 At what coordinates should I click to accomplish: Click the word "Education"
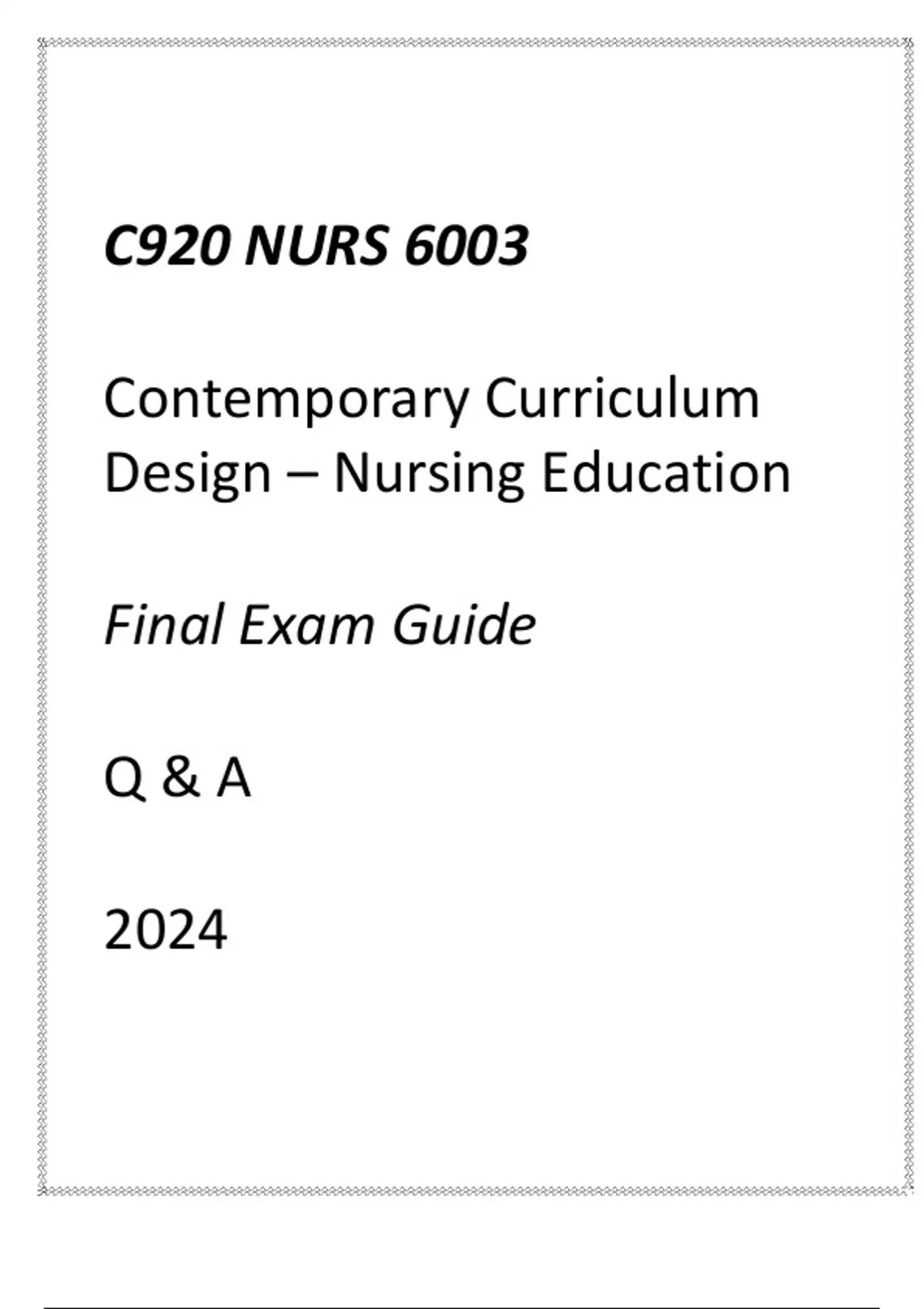666,473
